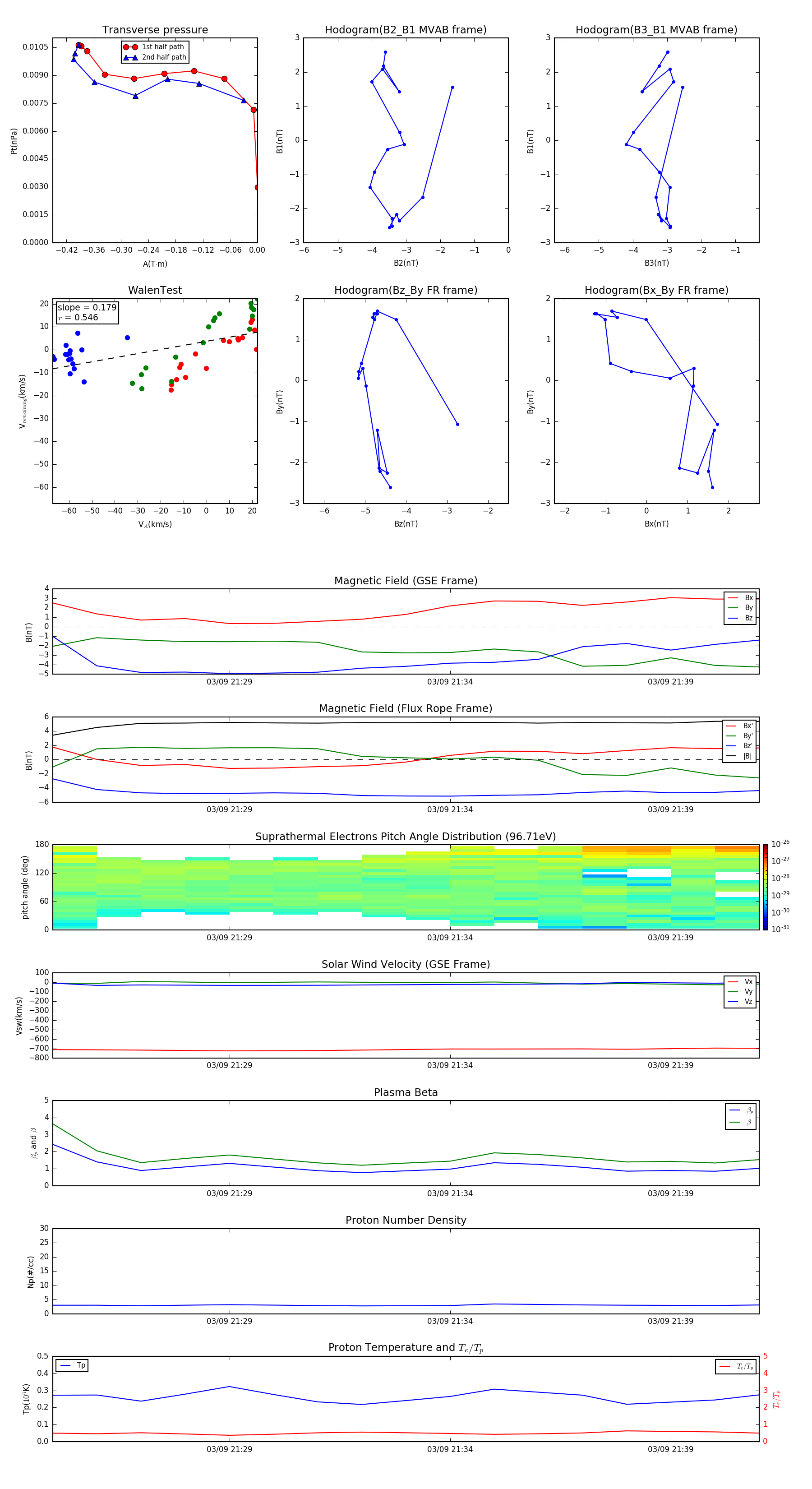Viewport: 812px width, 1489px height.
Task: Select Bx' in Flux Rope Frame legend
Action: point(739,726)
